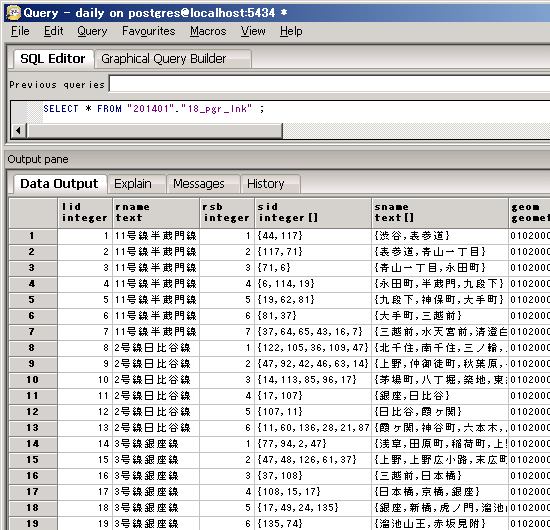This screenshot has width=550, height=530.
Task: Select the SQL Editor tab
Action: pos(53,59)
